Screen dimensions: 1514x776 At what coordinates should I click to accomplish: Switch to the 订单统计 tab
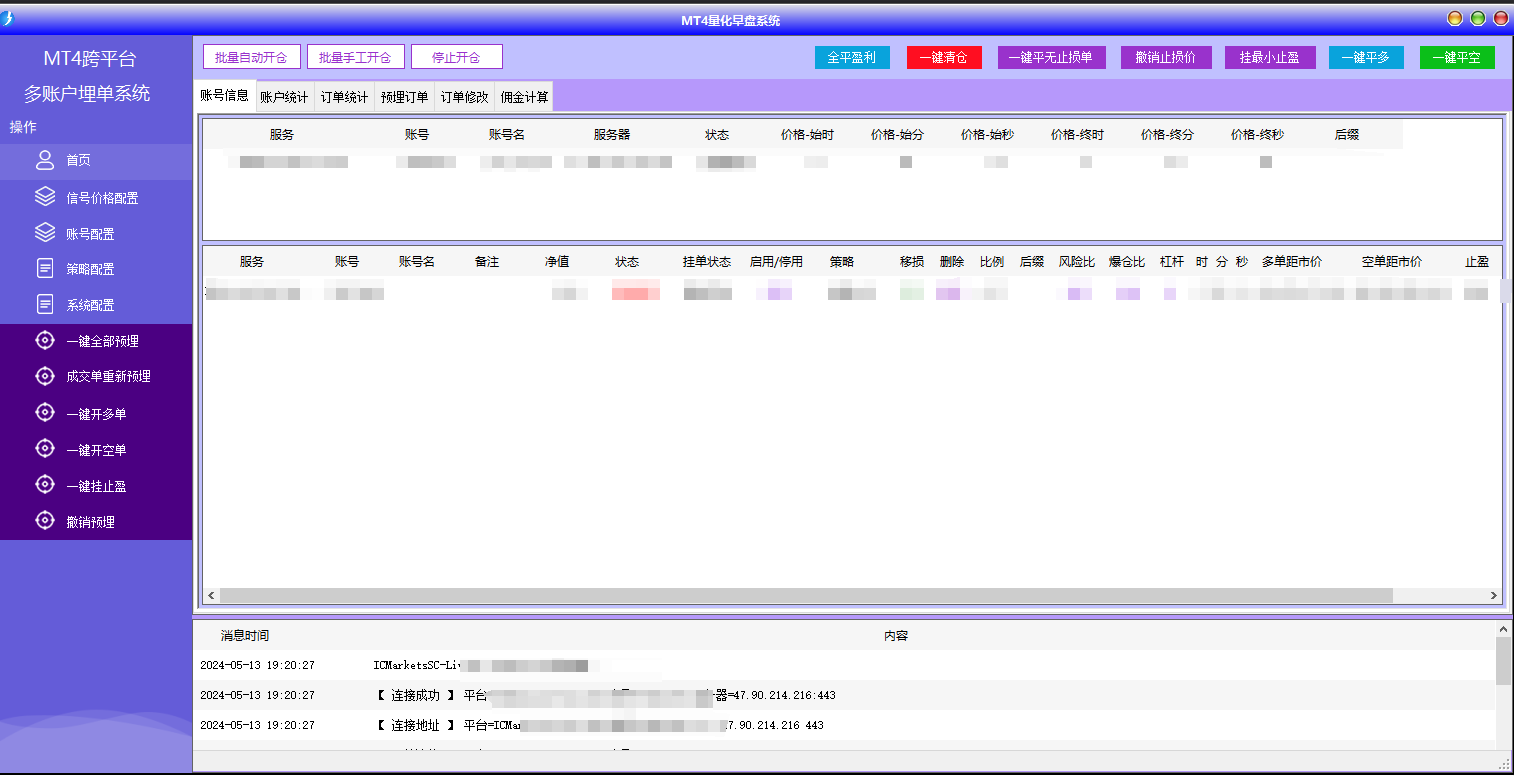click(x=344, y=97)
